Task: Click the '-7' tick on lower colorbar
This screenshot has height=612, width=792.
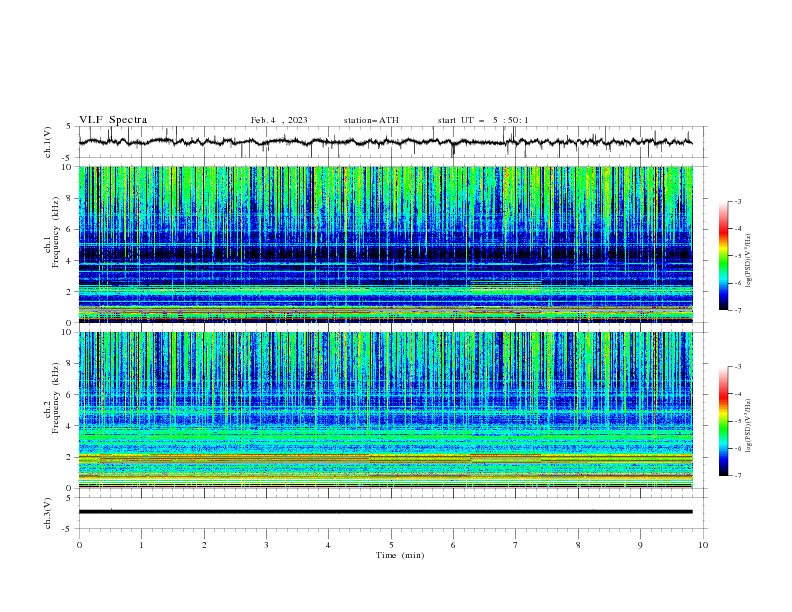Action: [x=738, y=476]
